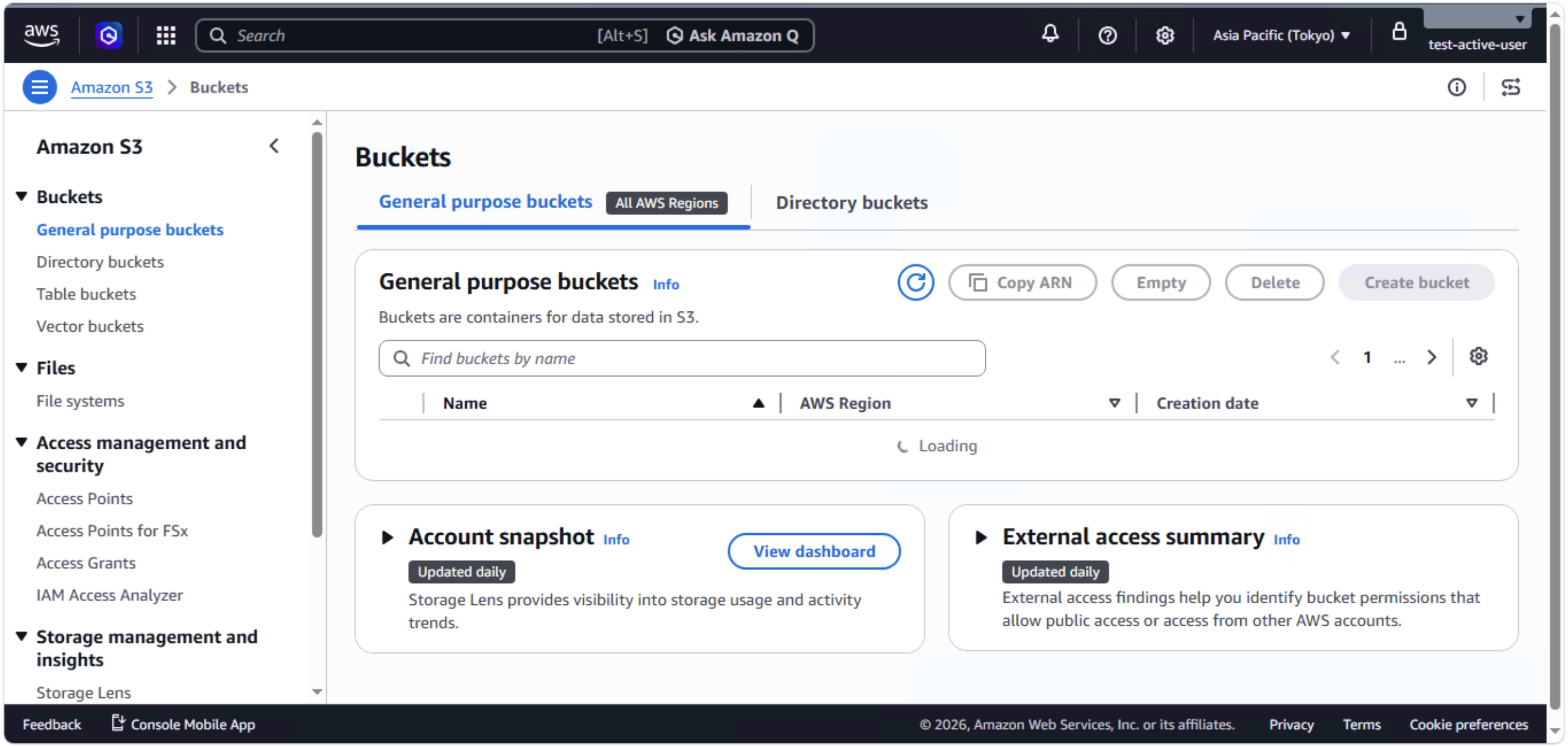Open notifications bell icon
1568x747 pixels.
point(1049,35)
